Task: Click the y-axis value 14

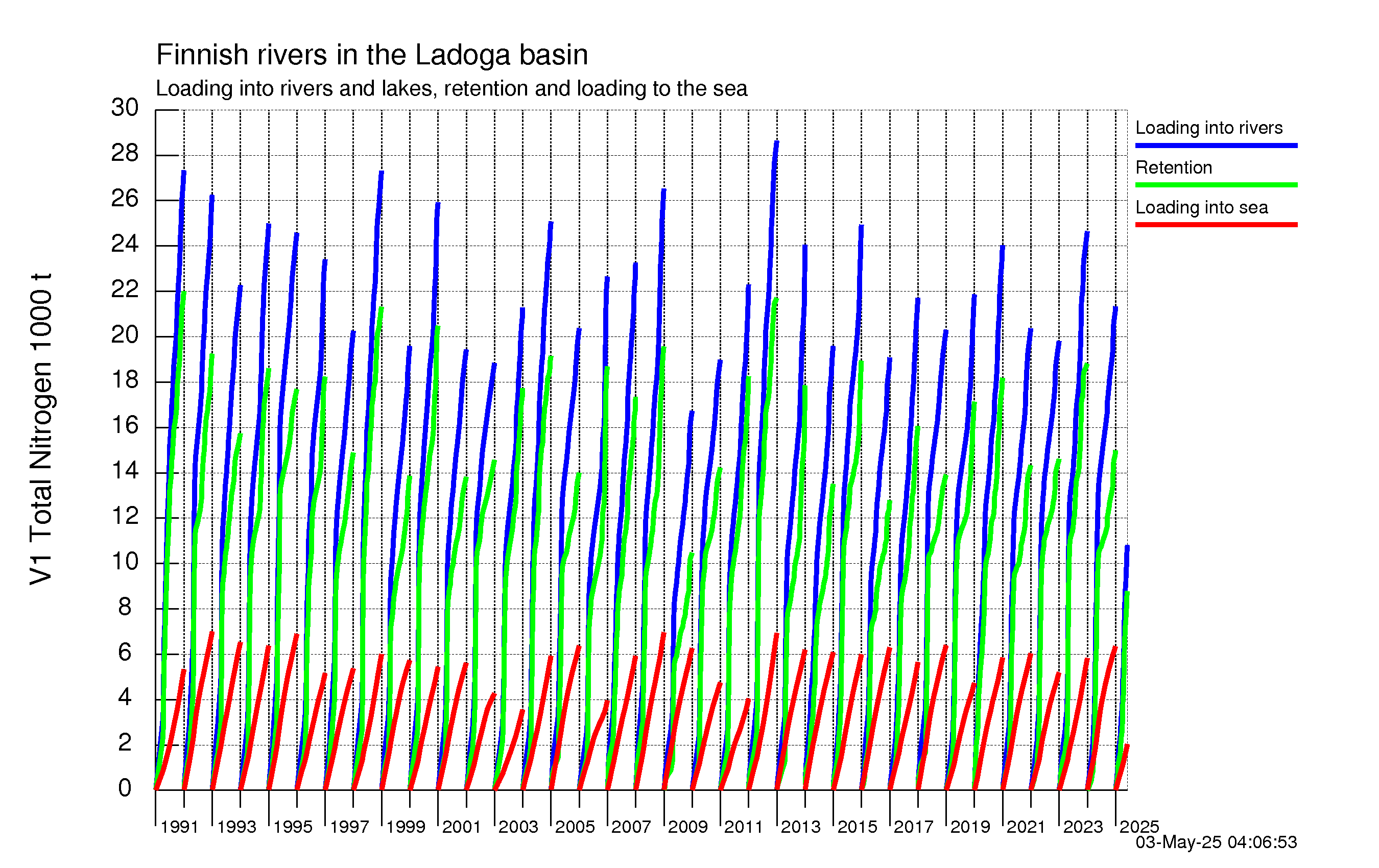Action: 125,471
